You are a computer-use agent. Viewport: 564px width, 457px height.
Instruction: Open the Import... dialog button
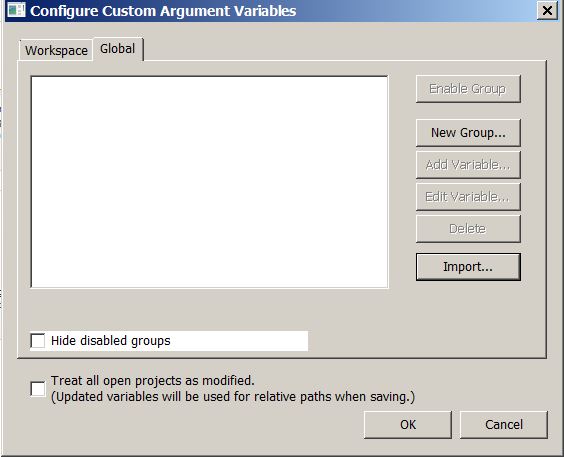click(x=468, y=267)
